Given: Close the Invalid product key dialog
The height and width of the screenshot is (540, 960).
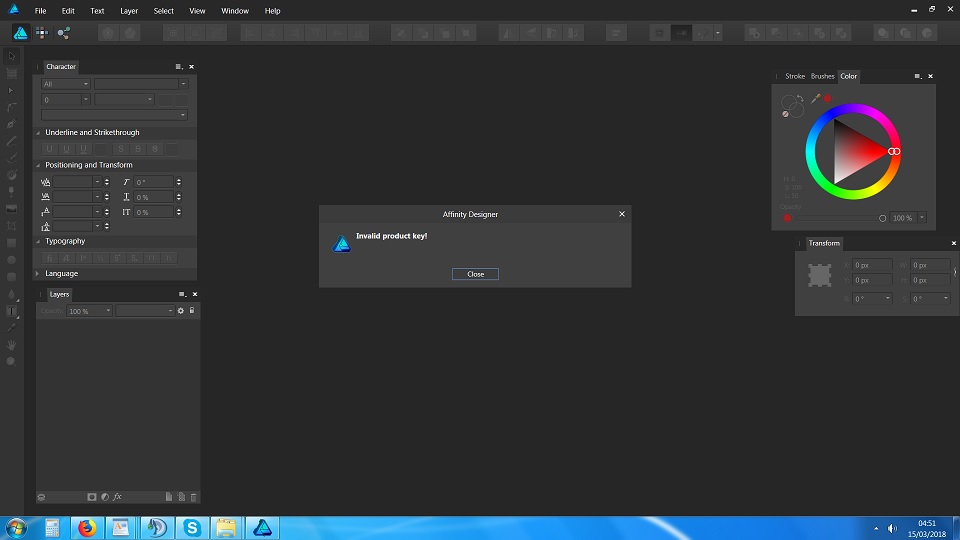Looking at the screenshot, I should click(475, 274).
